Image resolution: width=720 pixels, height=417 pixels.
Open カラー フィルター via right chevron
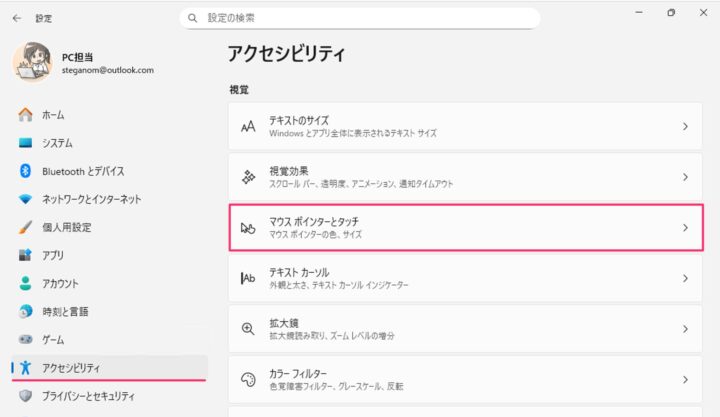[685, 380]
